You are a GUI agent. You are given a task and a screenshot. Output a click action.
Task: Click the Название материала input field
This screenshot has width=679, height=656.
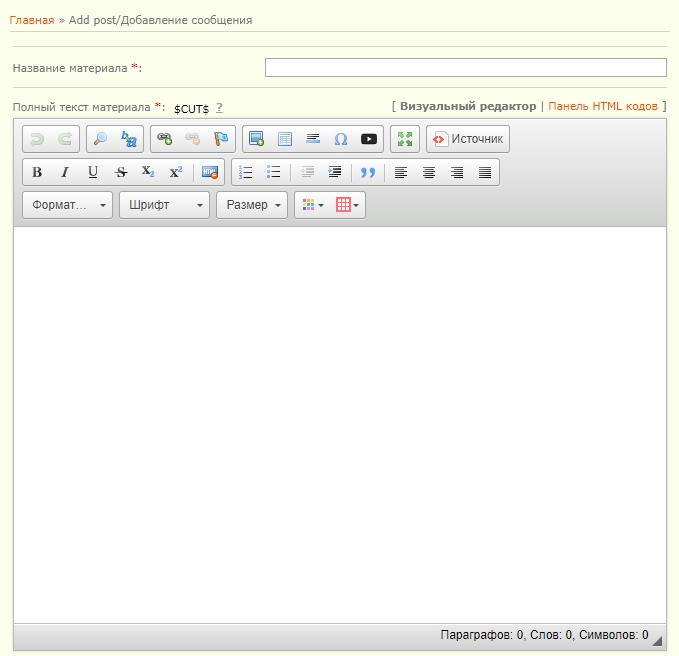coord(465,68)
